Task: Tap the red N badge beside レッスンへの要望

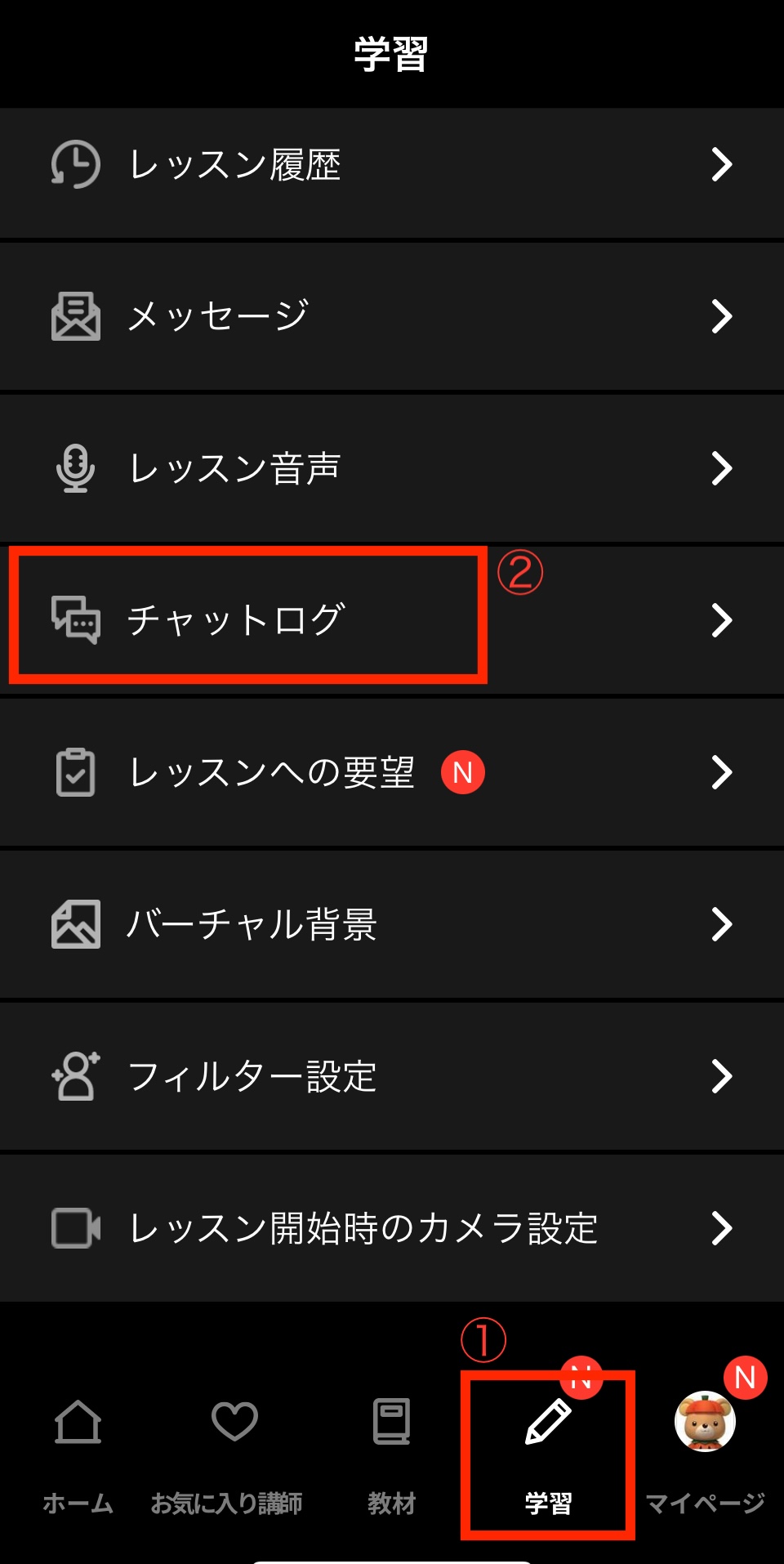Action: [x=463, y=772]
